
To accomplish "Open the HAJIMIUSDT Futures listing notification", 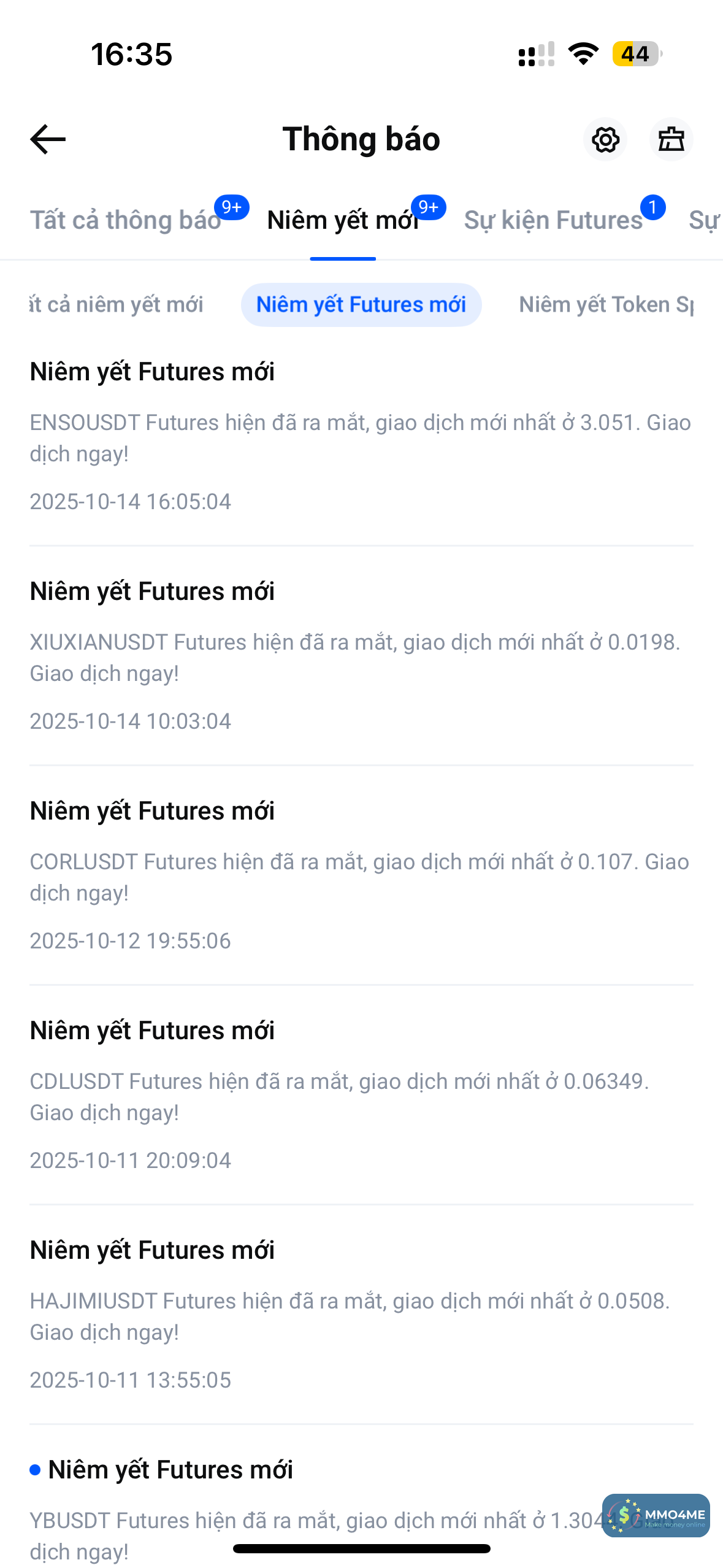I will point(361,1315).
